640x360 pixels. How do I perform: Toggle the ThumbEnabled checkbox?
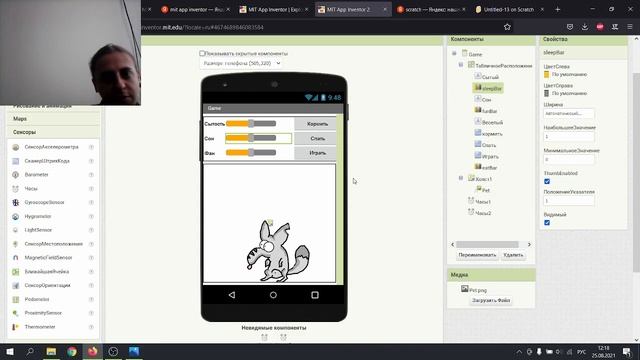coord(547,181)
